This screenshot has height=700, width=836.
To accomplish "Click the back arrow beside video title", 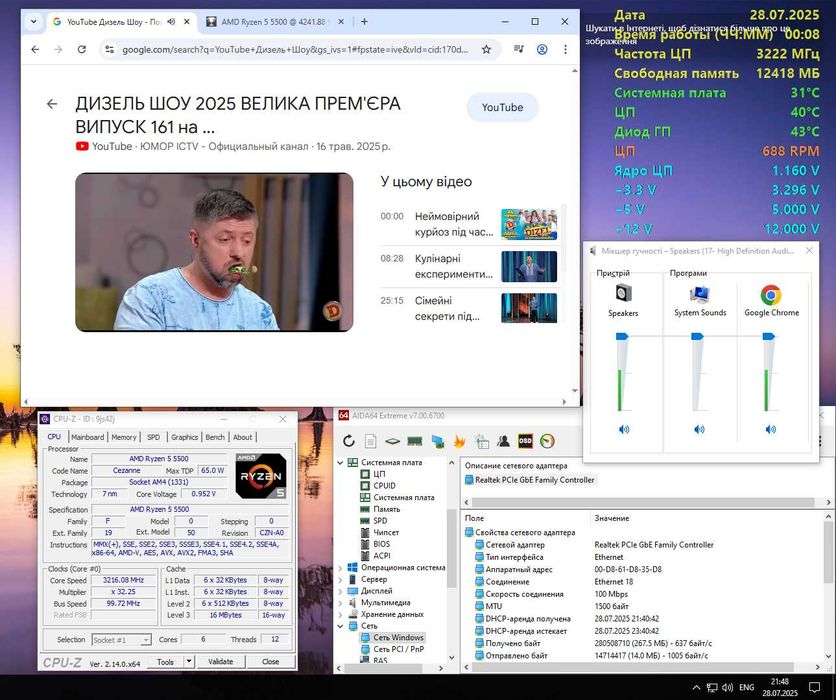I will (52, 103).
